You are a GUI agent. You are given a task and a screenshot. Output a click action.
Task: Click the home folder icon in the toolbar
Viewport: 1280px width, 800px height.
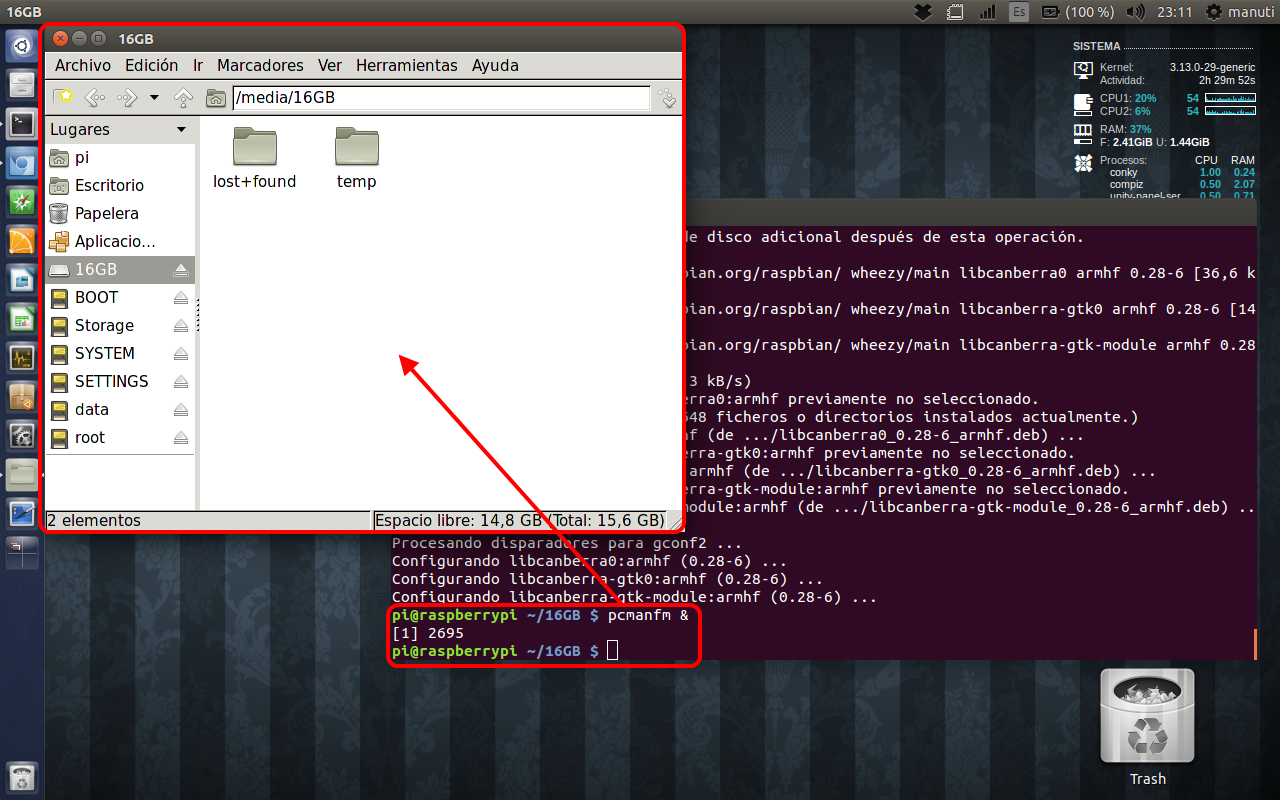click(x=215, y=97)
